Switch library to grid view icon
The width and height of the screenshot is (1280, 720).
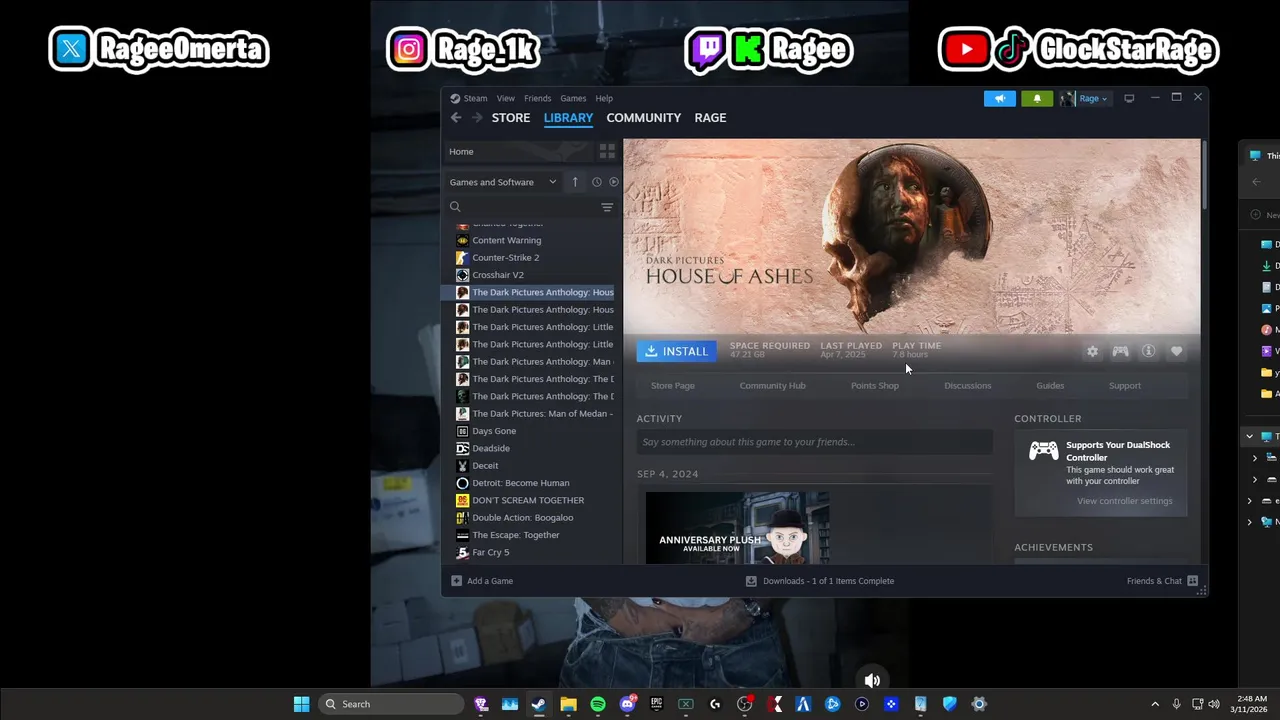607,151
